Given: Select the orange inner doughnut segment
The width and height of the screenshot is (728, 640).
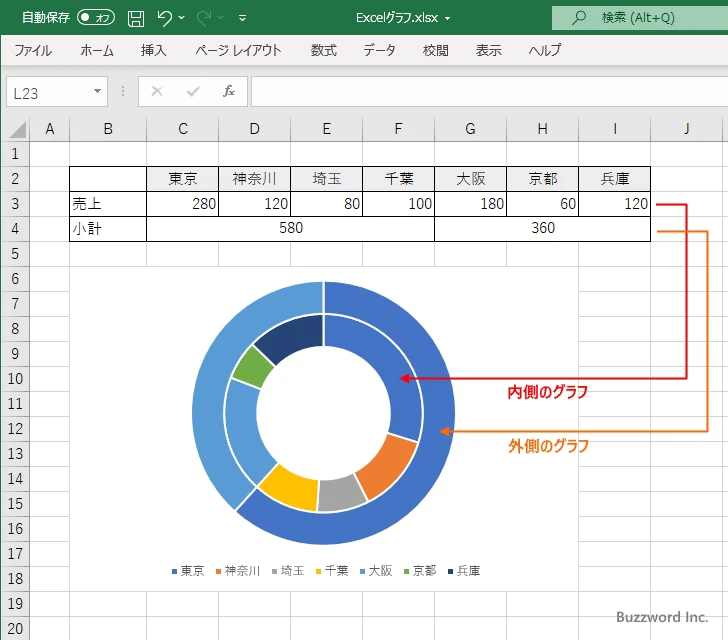Looking at the screenshot, I should click(388, 466).
